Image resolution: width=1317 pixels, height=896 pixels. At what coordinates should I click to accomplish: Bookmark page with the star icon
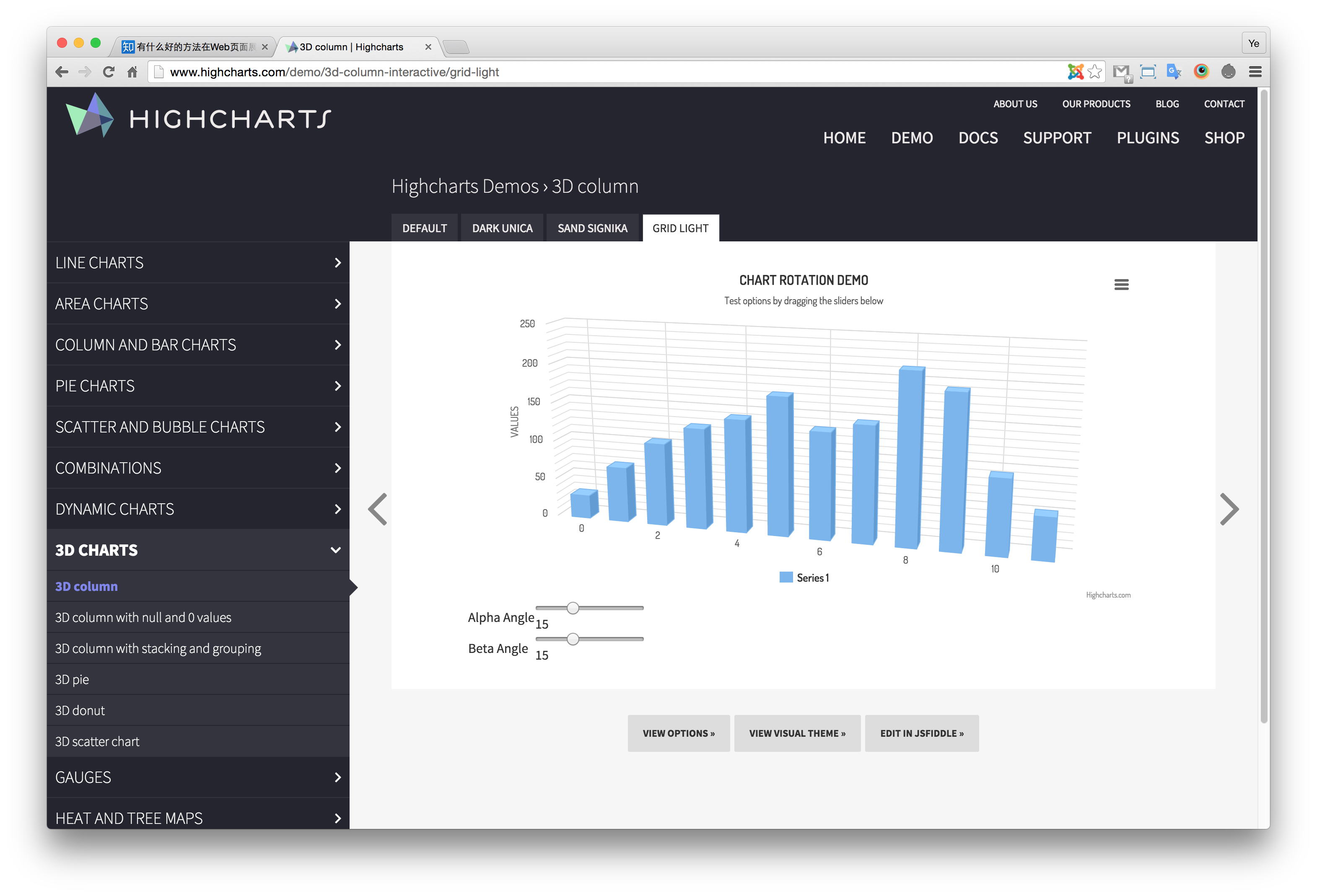coord(1094,71)
